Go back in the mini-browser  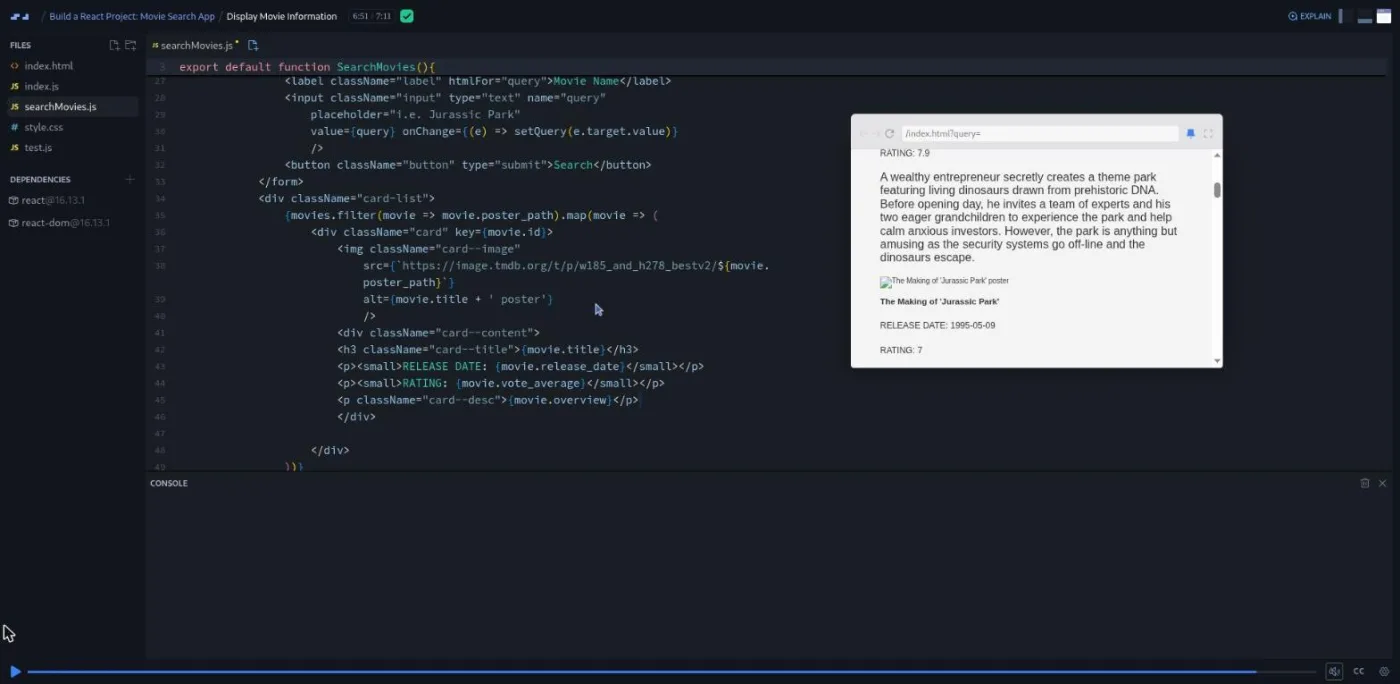[x=863, y=133]
